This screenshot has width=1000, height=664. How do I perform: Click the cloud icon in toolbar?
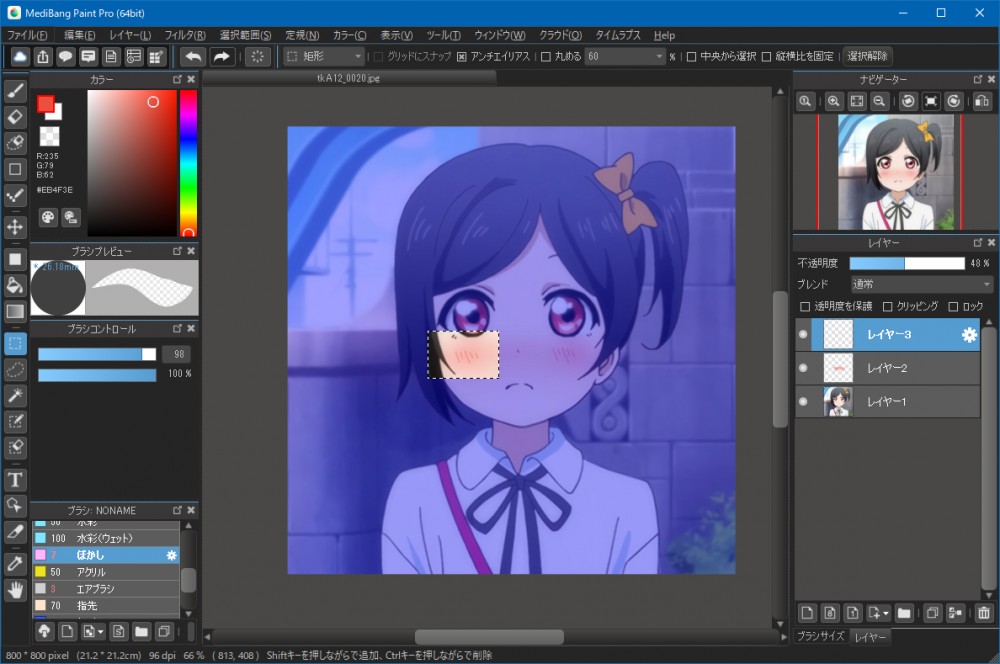(x=20, y=57)
